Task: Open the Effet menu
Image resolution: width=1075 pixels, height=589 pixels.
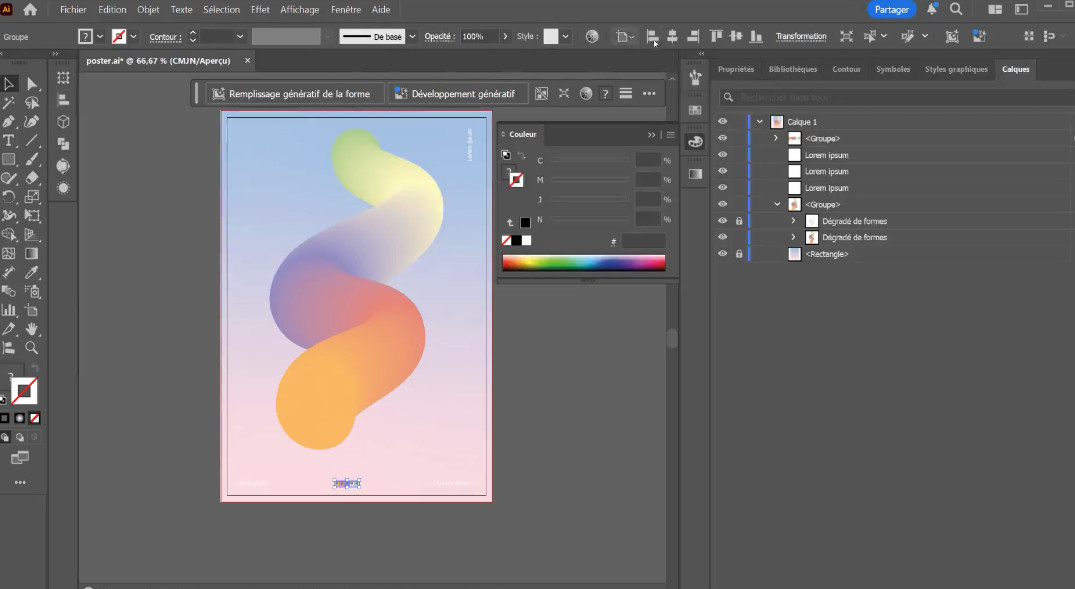Action: coord(260,9)
